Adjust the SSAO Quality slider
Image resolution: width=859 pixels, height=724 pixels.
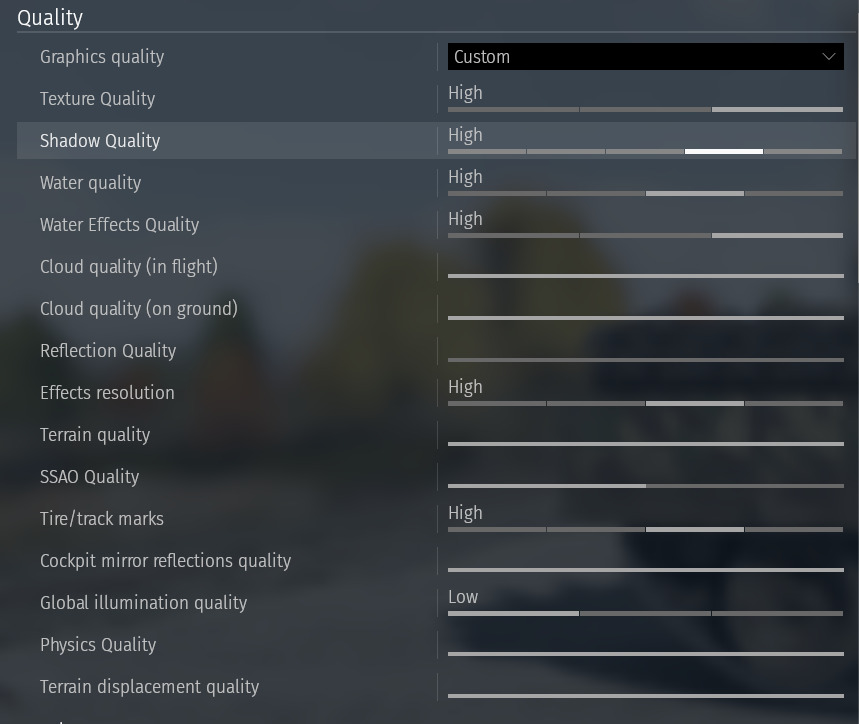click(x=645, y=485)
